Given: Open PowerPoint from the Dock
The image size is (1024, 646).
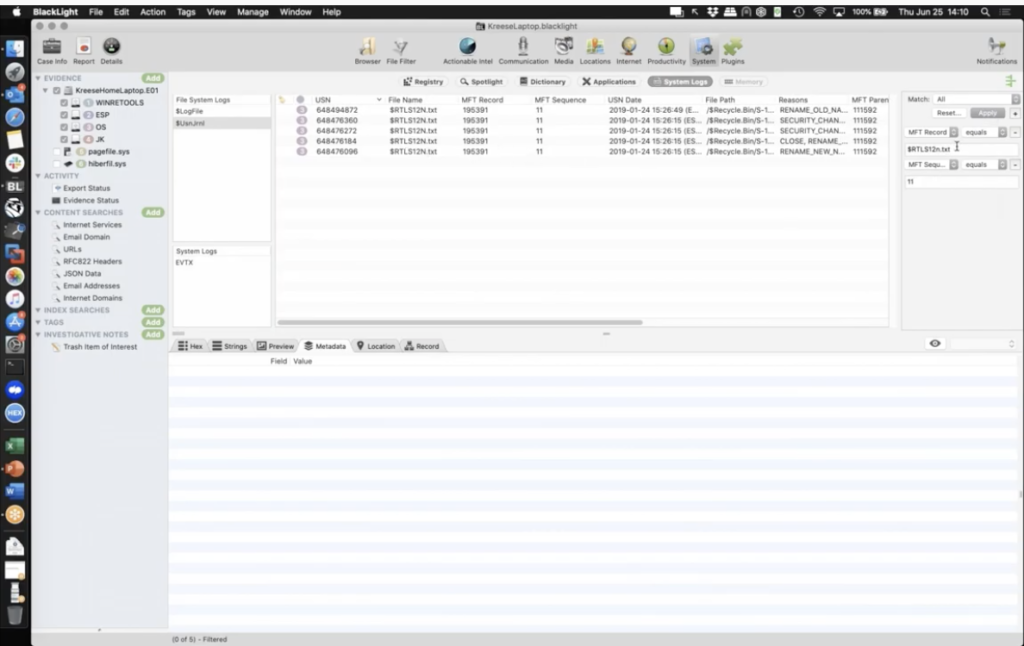Looking at the screenshot, I should coord(14,469).
